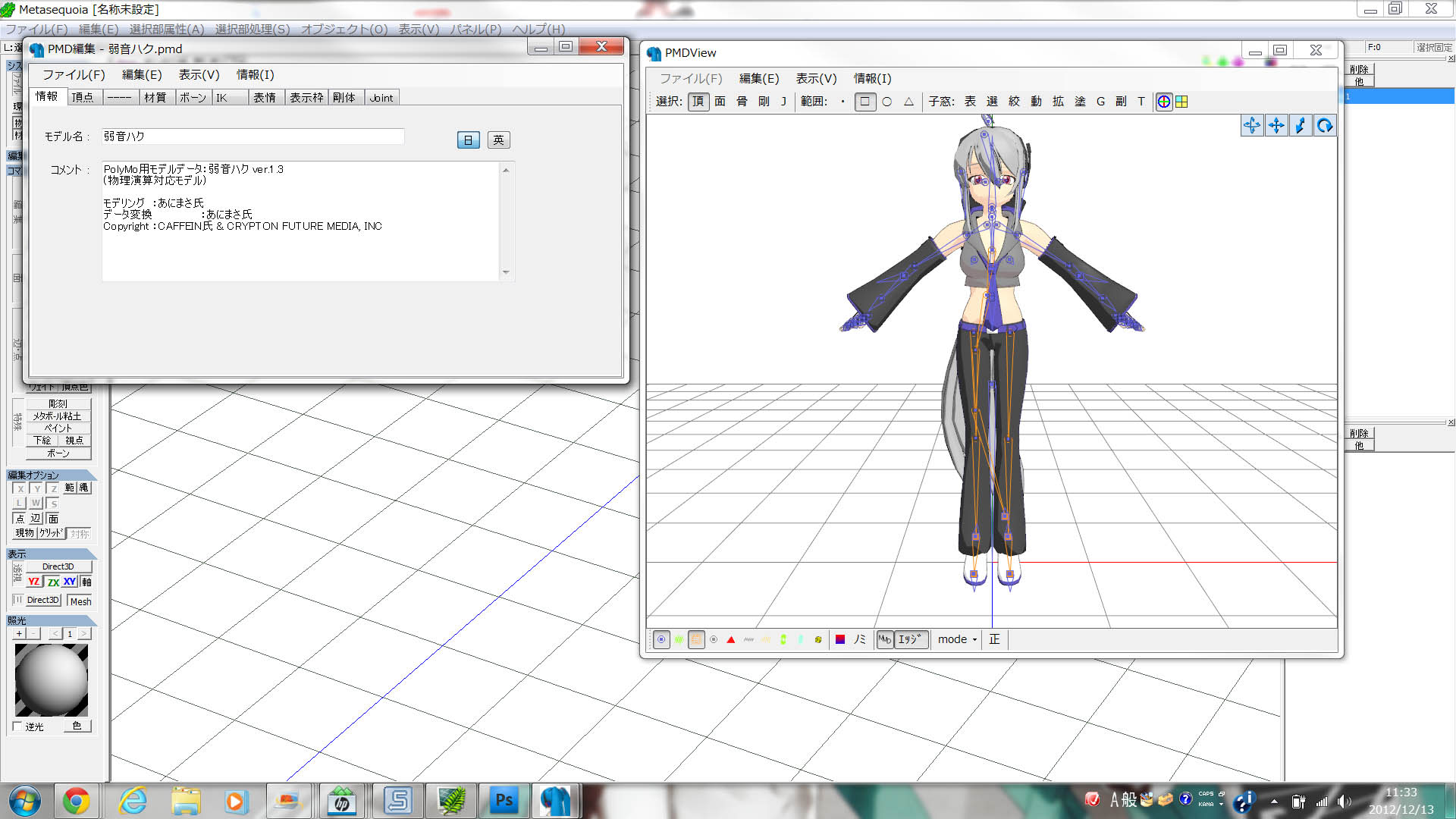The height and width of the screenshot is (819, 1456).
Task: Choose point range selection in PMDView
Action: (843, 102)
